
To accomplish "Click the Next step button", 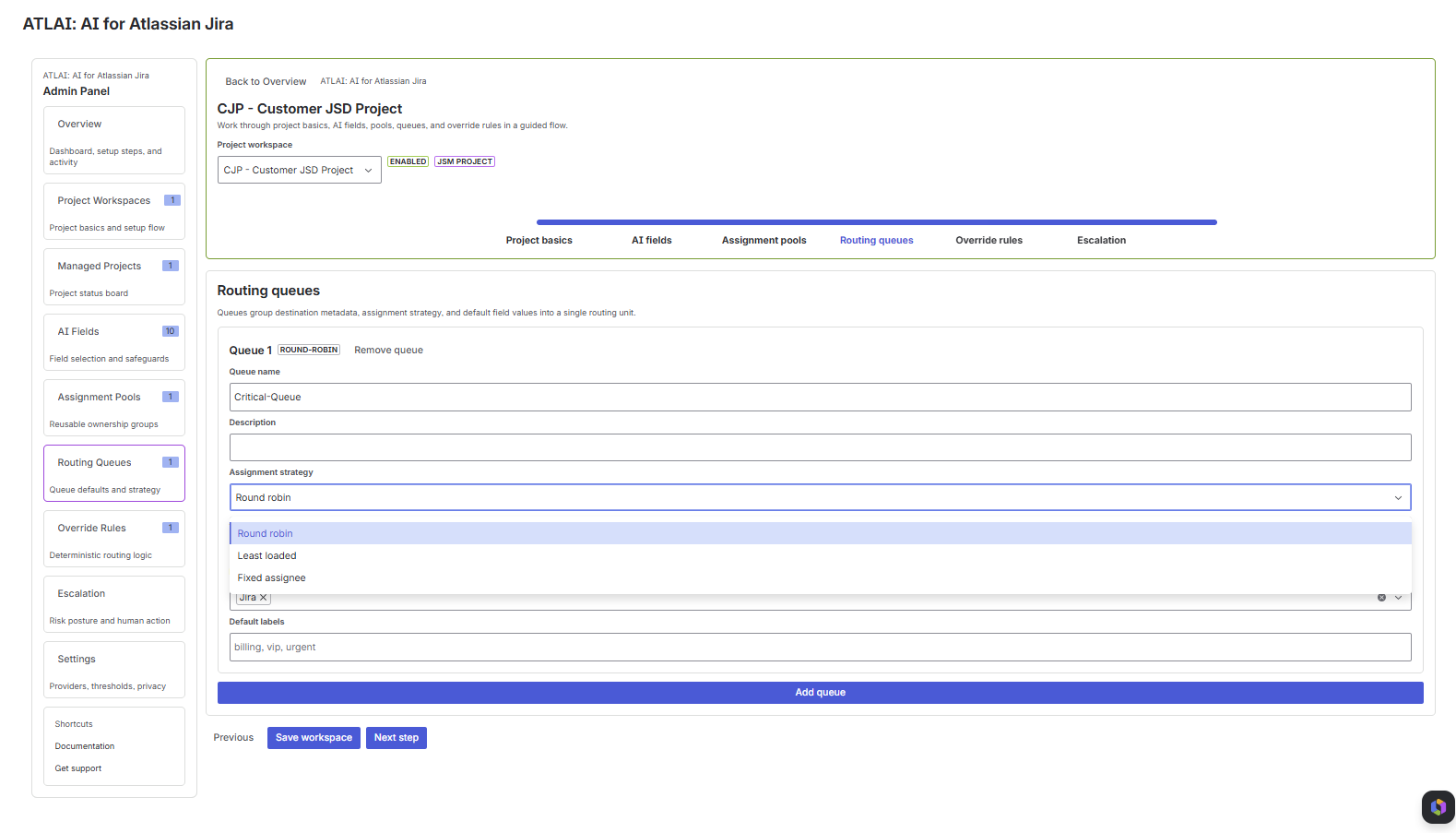I will click(396, 738).
